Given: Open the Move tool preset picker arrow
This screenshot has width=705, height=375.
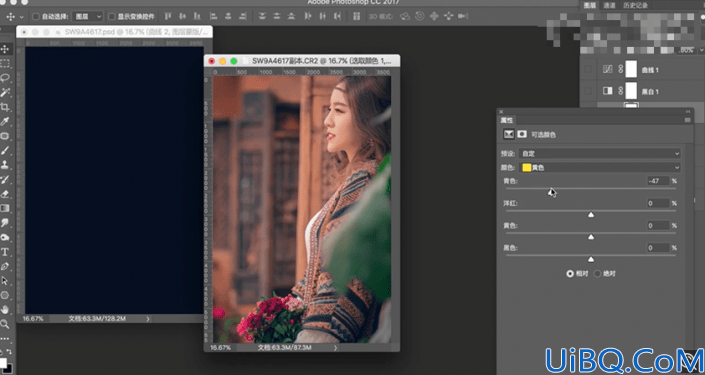Looking at the screenshot, I should click(x=21, y=17).
